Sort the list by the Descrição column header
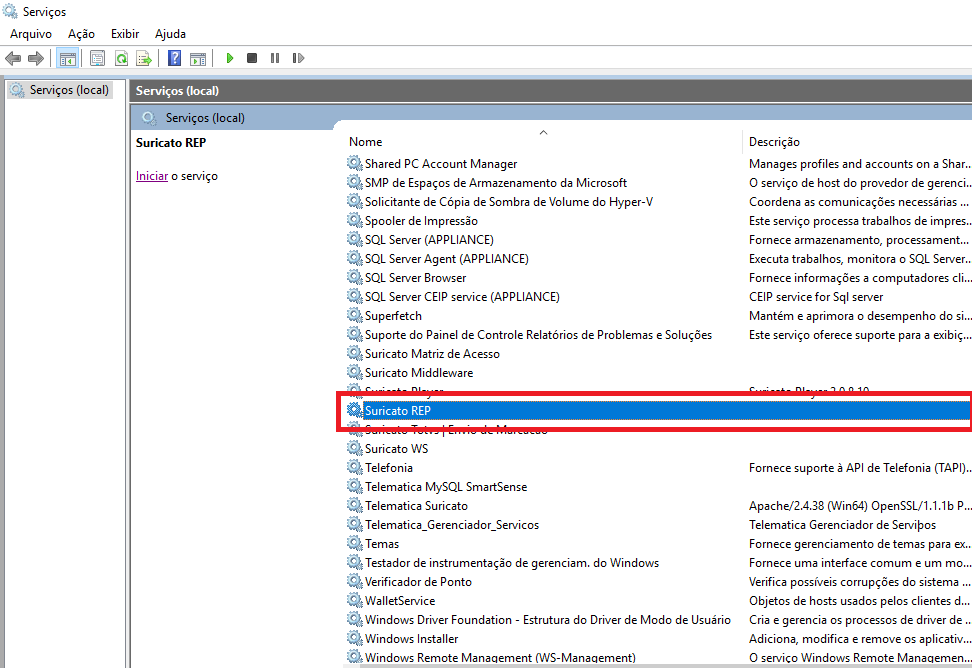 pyautogui.click(x=774, y=142)
